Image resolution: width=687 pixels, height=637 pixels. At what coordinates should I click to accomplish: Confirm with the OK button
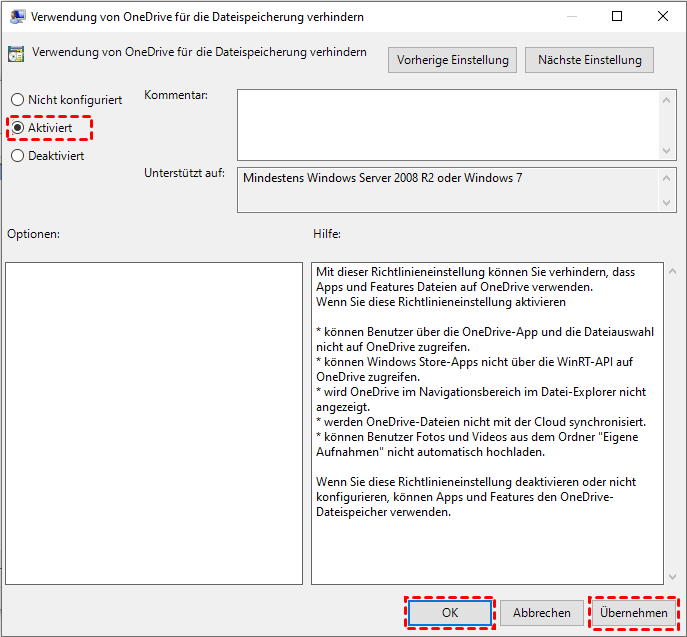(x=450, y=612)
